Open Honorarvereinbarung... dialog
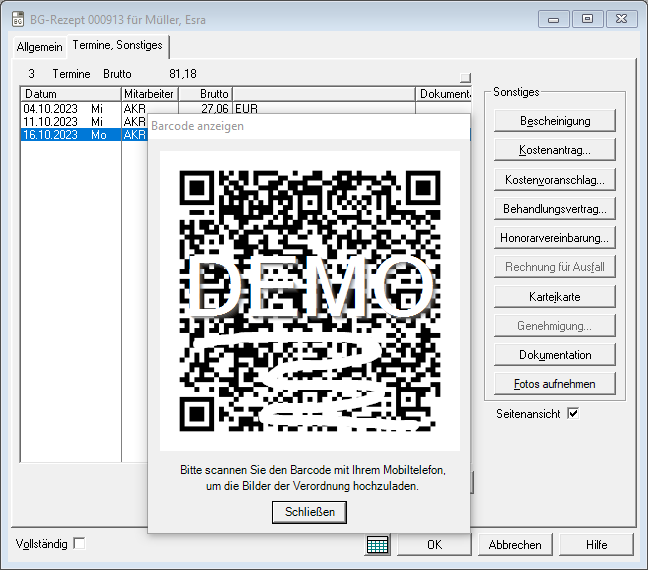This screenshot has width=648, height=570. pos(555,238)
